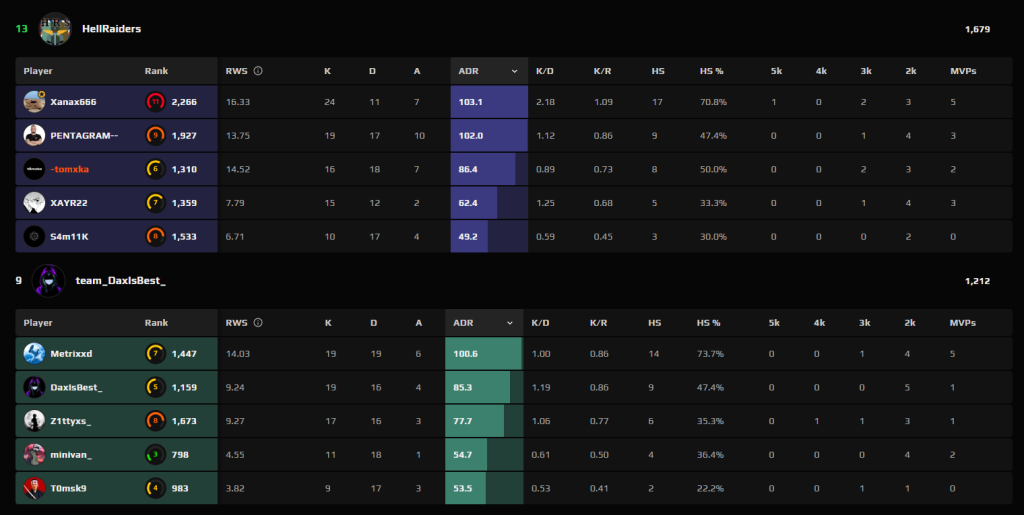
Task: Toggle ADR sort arrow in team_DaxIsBest_ table
Action: pyautogui.click(x=510, y=323)
